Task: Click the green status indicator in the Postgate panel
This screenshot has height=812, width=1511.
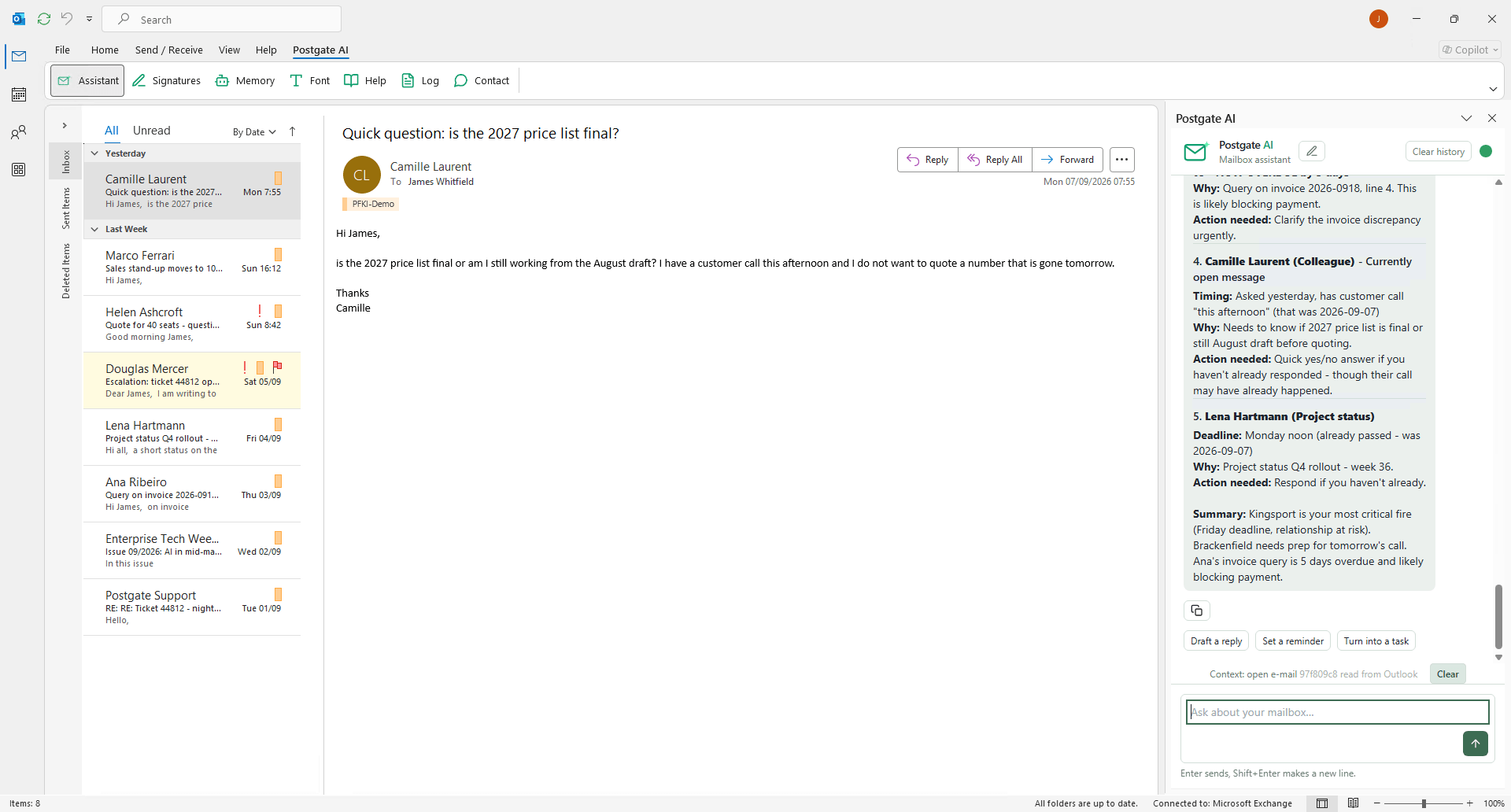Action: tap(1486, 151)
